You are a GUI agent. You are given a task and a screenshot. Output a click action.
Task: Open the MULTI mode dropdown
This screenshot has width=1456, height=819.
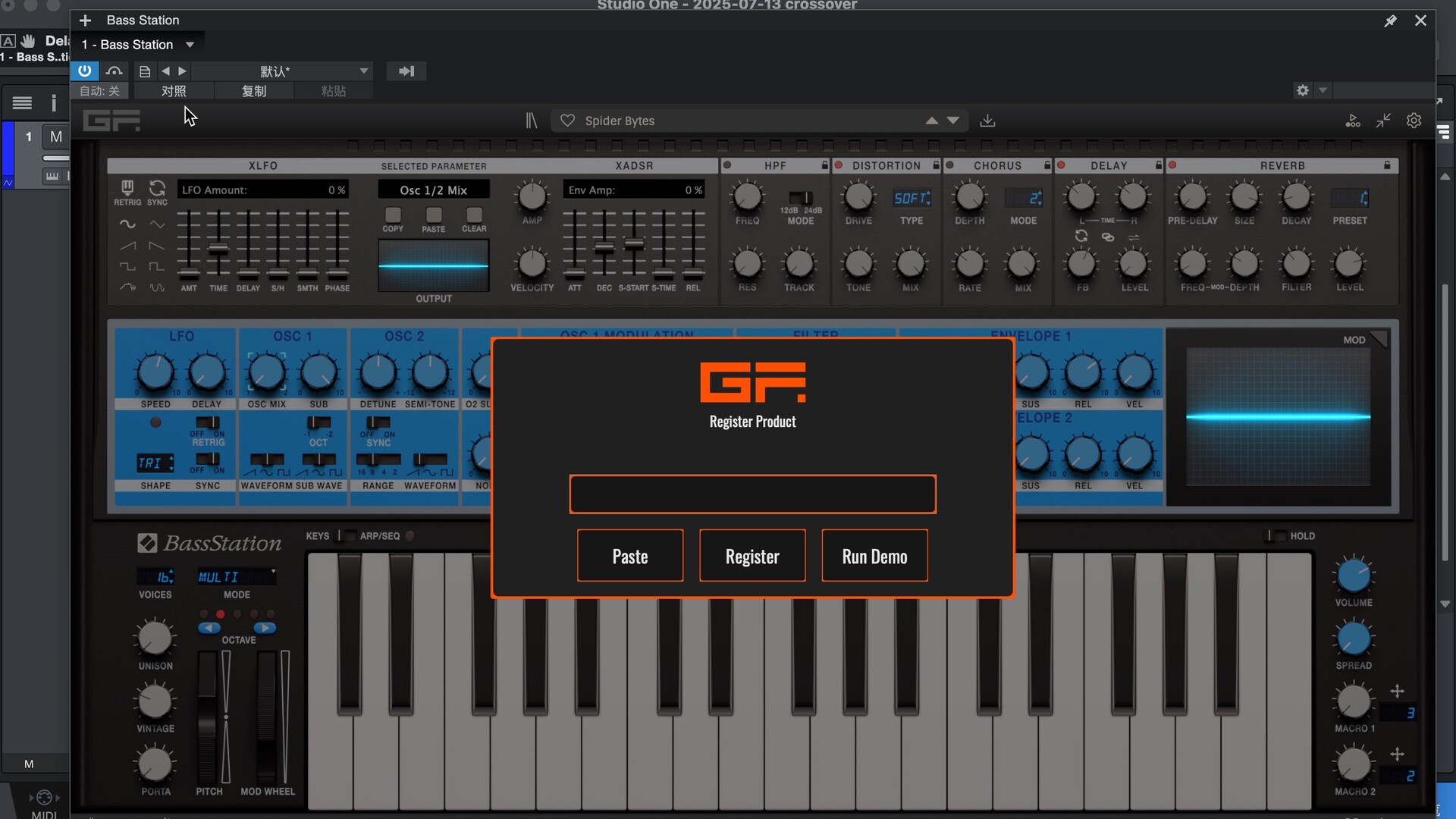[237, 577]
